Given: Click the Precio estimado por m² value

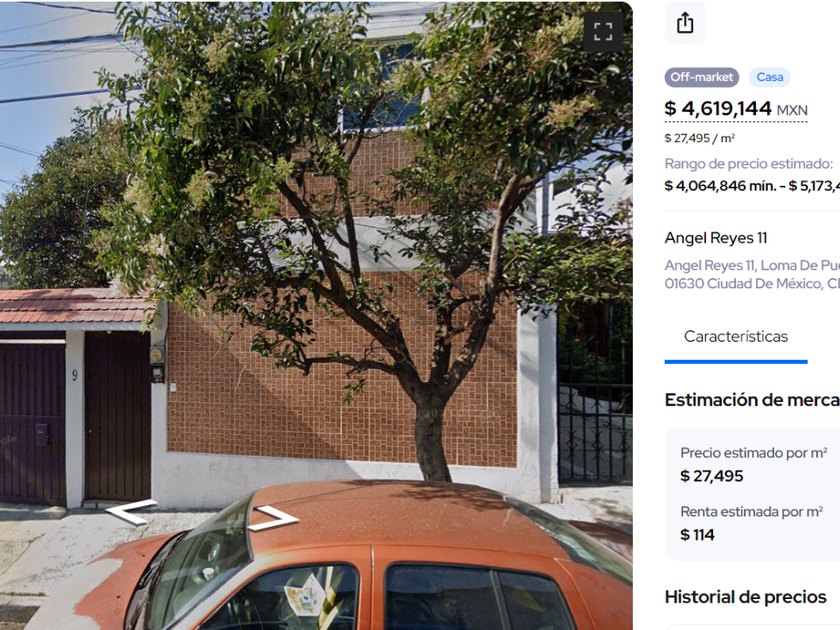Looking at the screenshot, I should 711,476.
